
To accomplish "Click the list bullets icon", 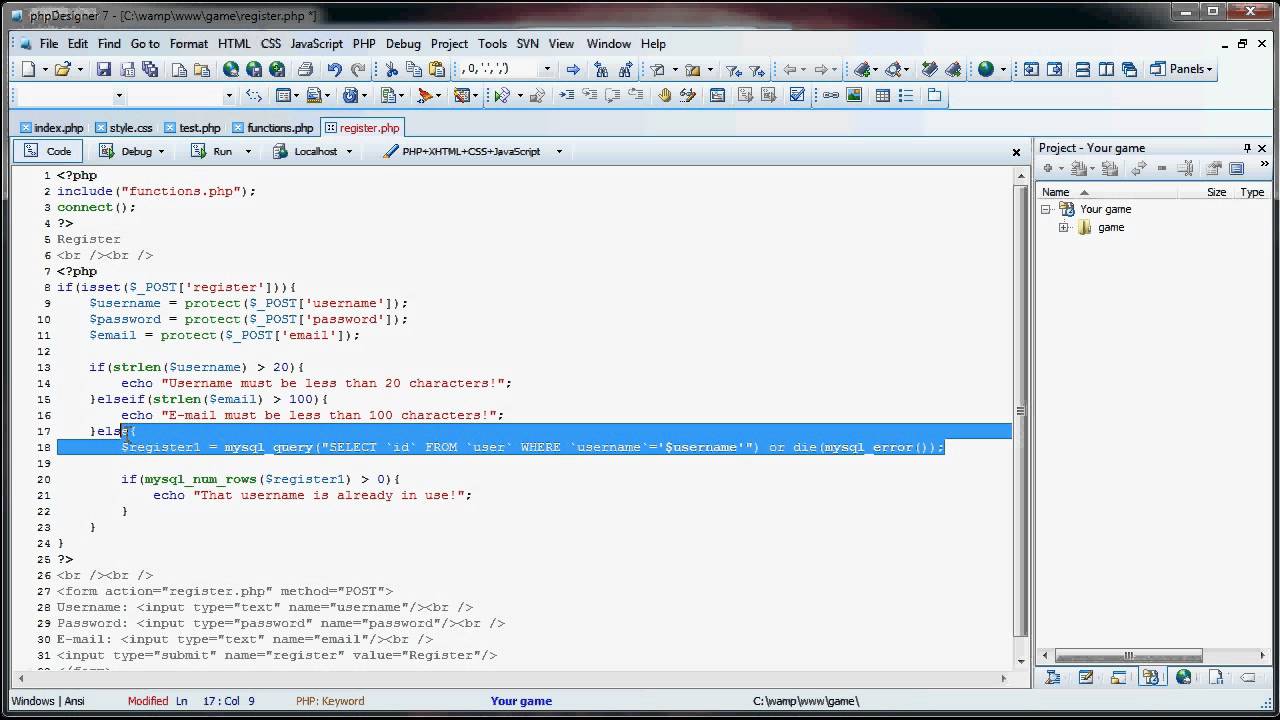I will (907, 95).
